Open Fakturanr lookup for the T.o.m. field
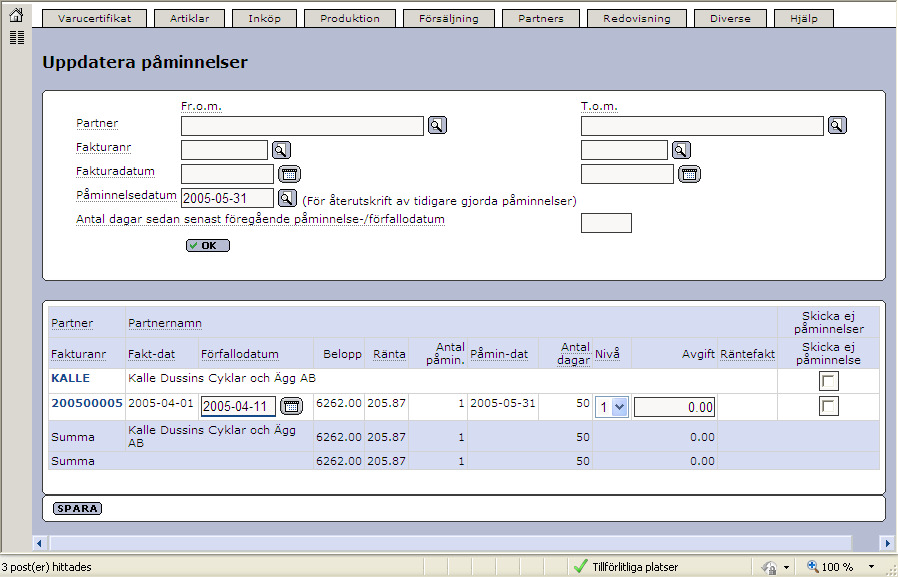The height and width of the screenshot is (577, 898). tap(681, 150)
